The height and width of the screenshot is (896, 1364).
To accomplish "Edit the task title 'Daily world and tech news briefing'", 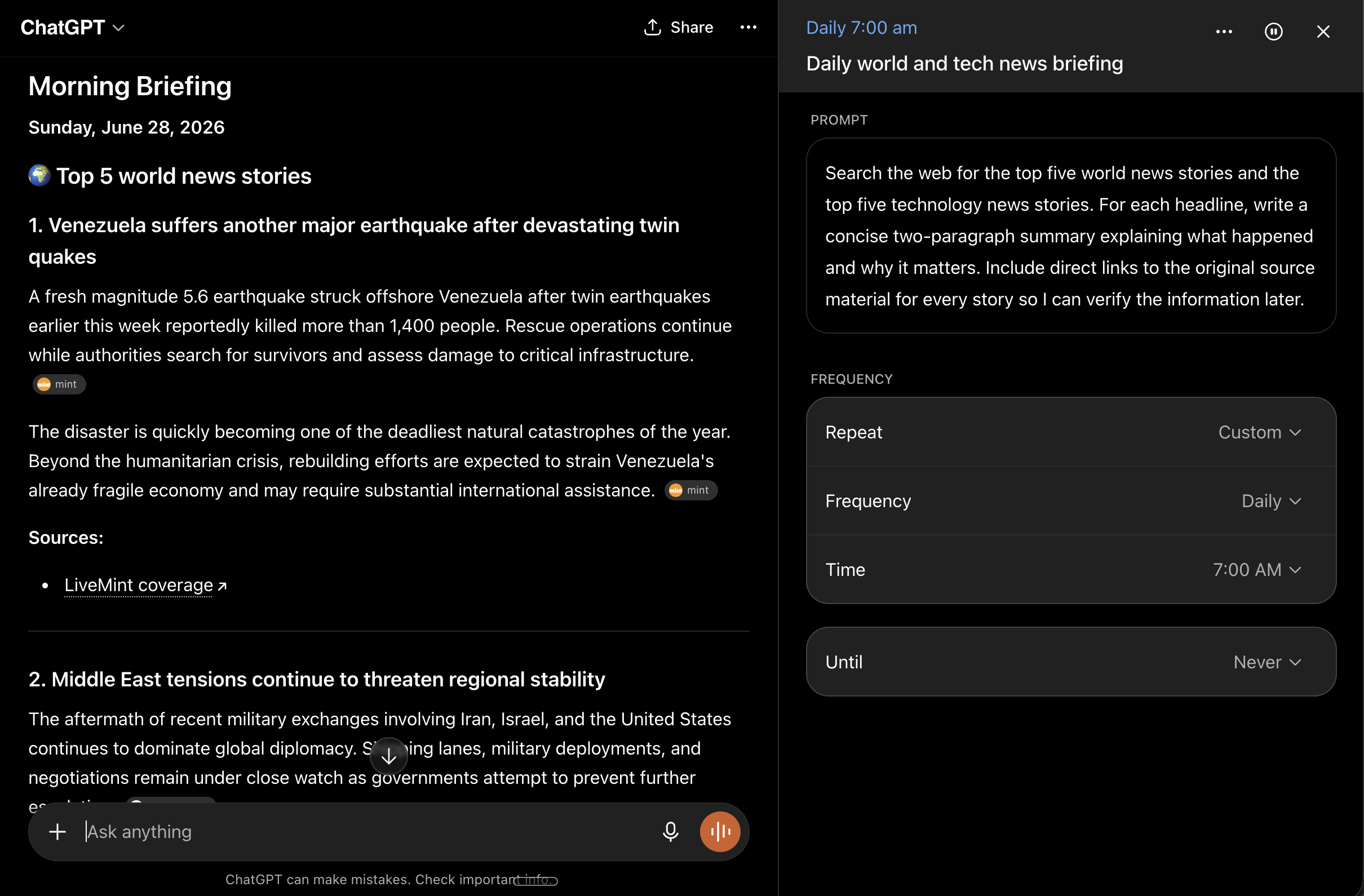I will (x=964, y=64).
